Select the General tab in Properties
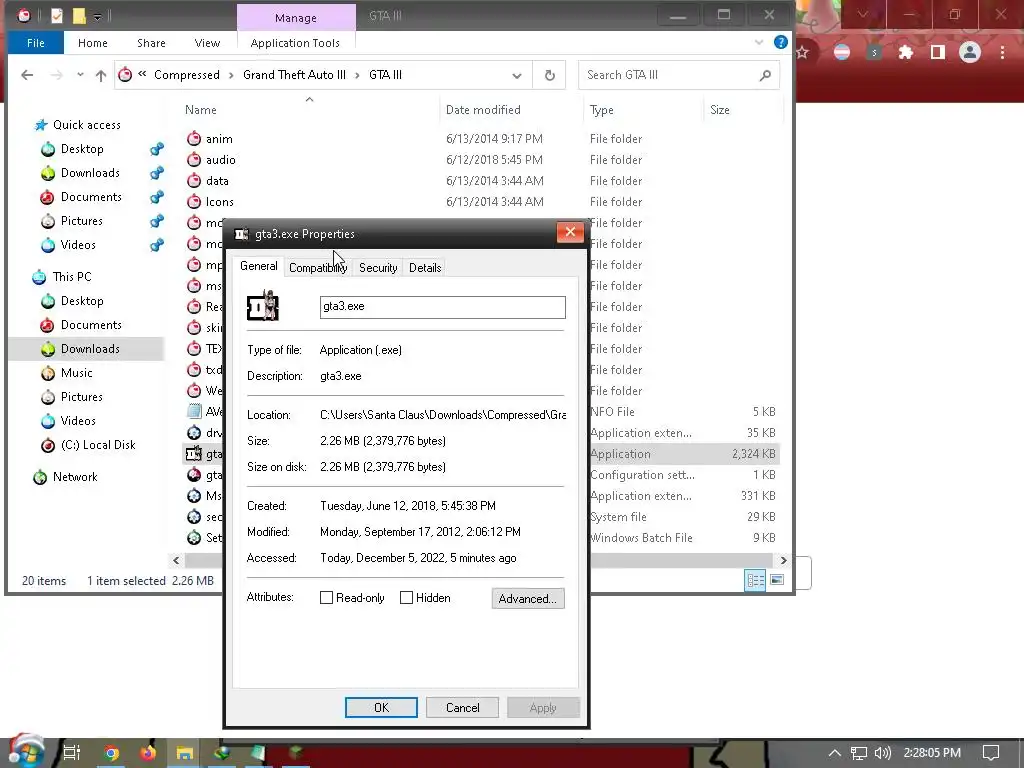The width and height of the screenshot is (1024, 768). (x=259, y=266)
